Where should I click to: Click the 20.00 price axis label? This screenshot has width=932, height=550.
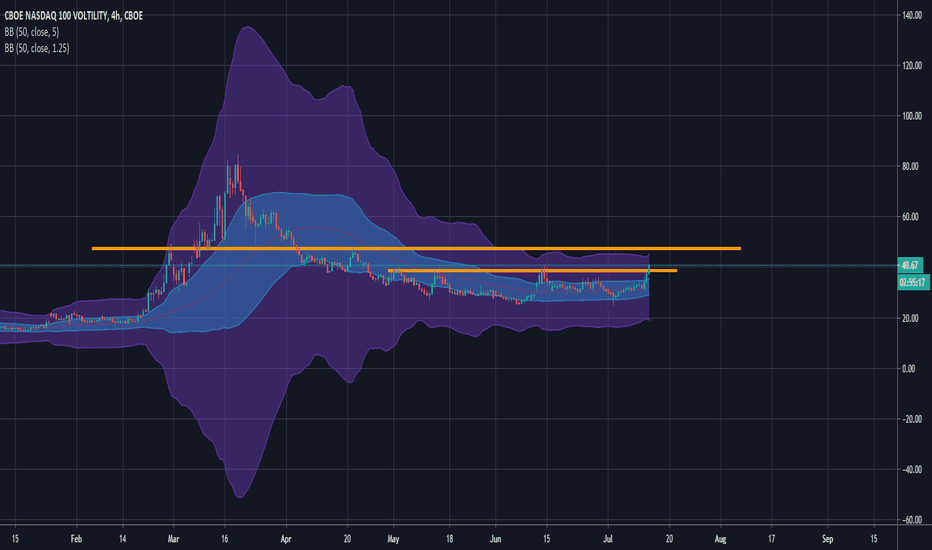(x=910, y=318)
